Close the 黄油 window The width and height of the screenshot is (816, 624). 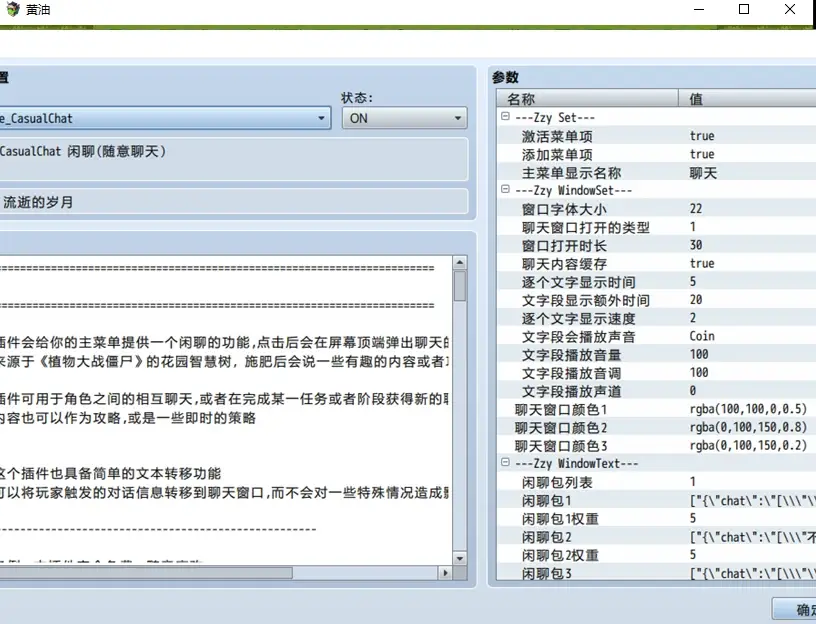pyautogui.click(x=789, y=9)
